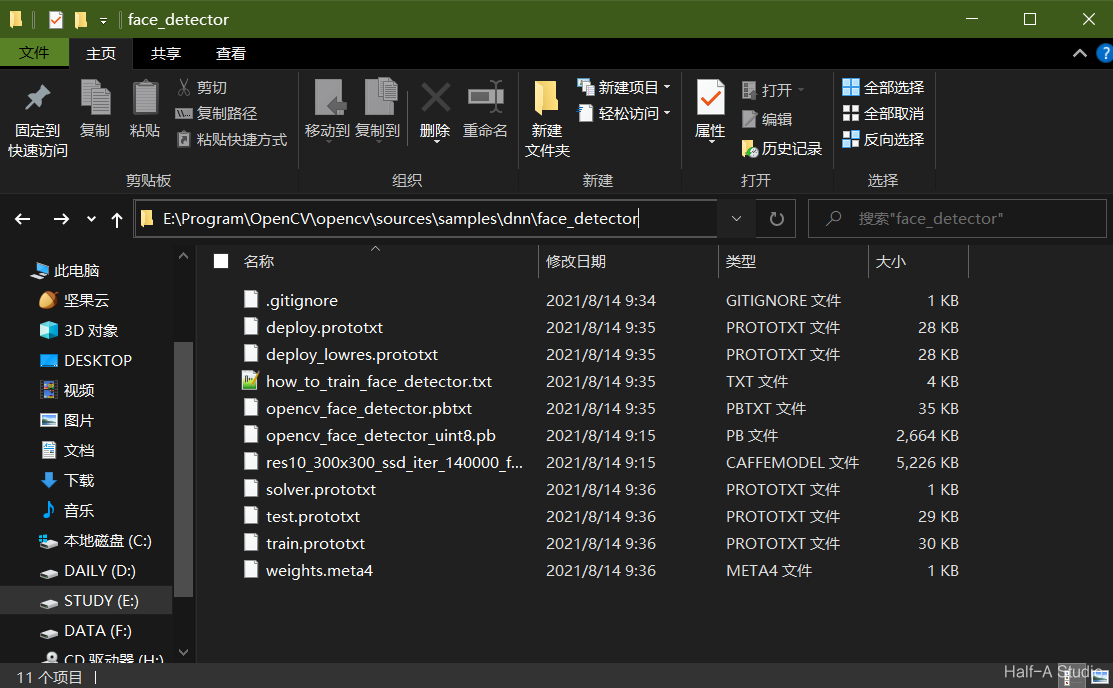Sort by Size (大小) column header
This screenshot has height=688, width=1113.
pyautogui.click(x=891, y=261)
